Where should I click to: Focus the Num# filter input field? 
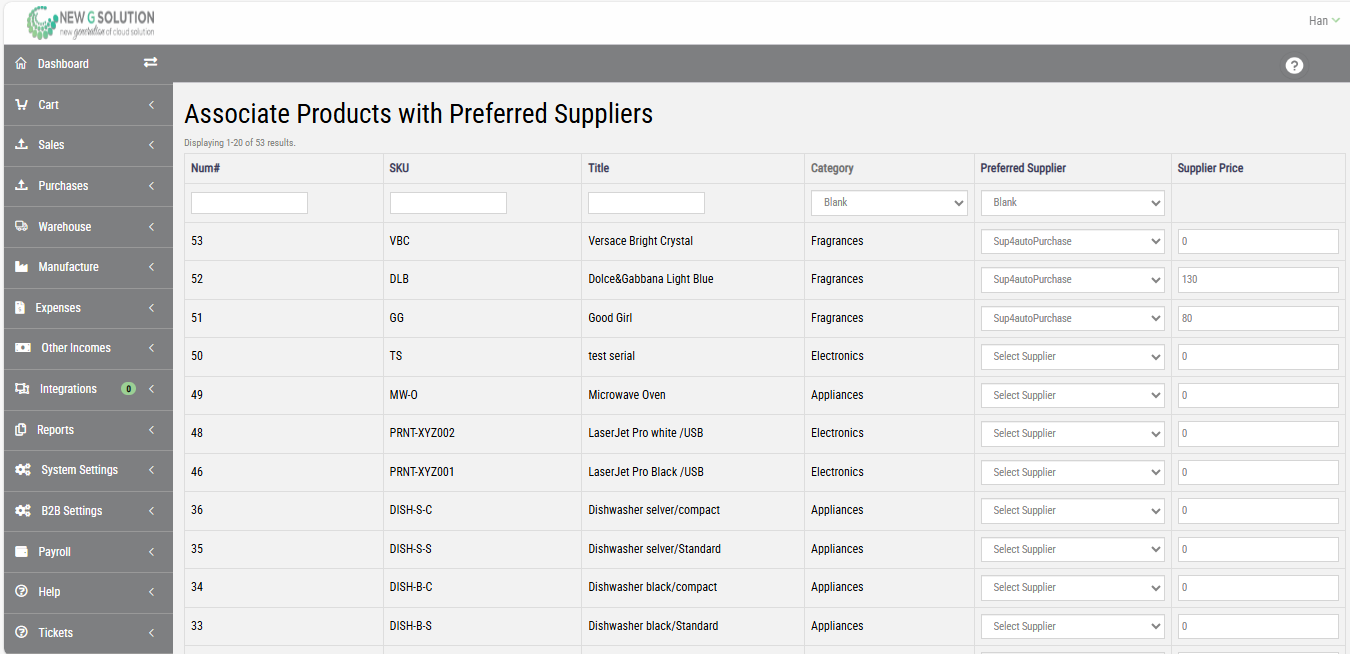coord(249,203)
